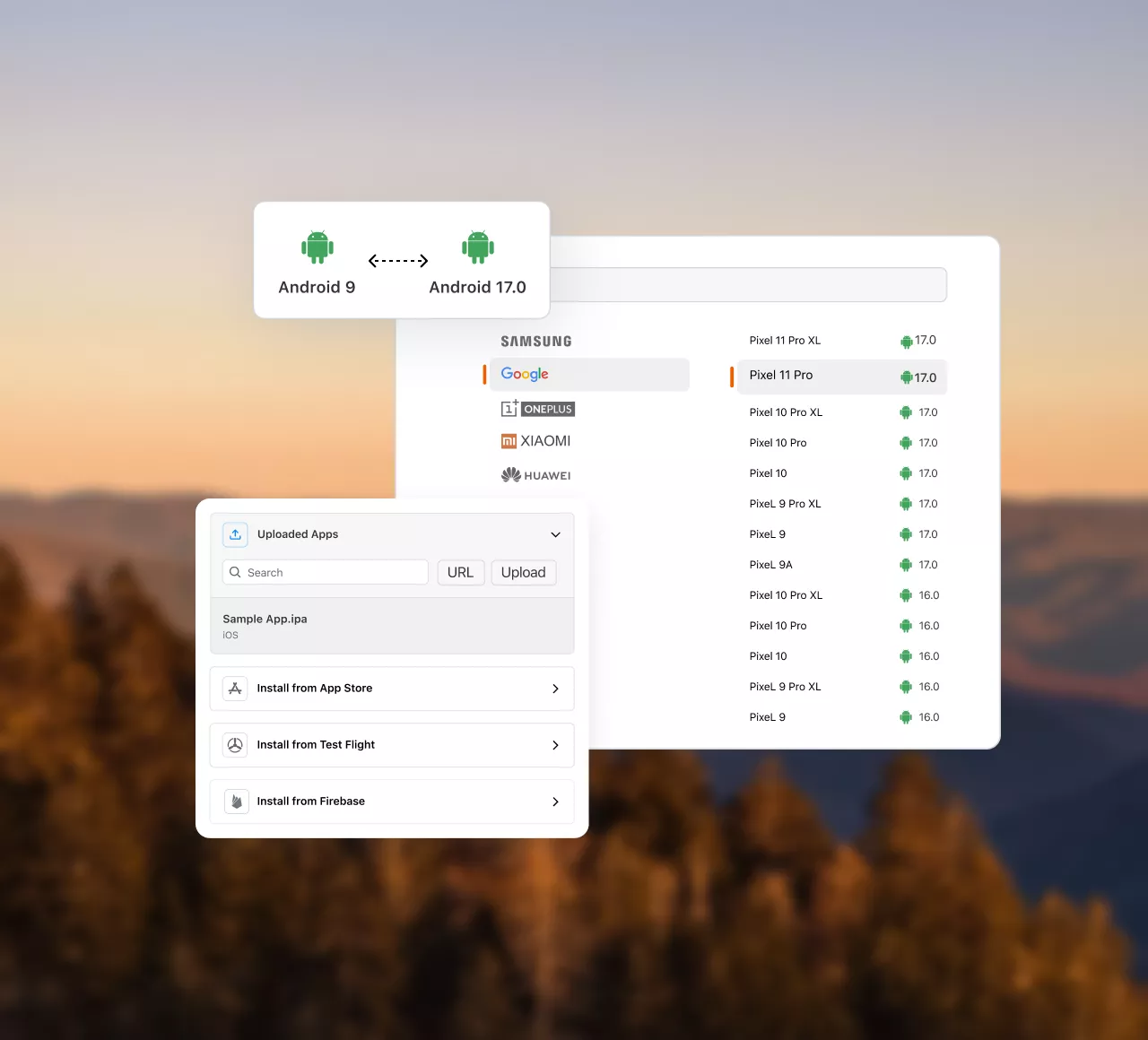Viewport: 1148px width, 1040px height.
Task: Choose PixeL 9A device
Action: tap(842, 565)
